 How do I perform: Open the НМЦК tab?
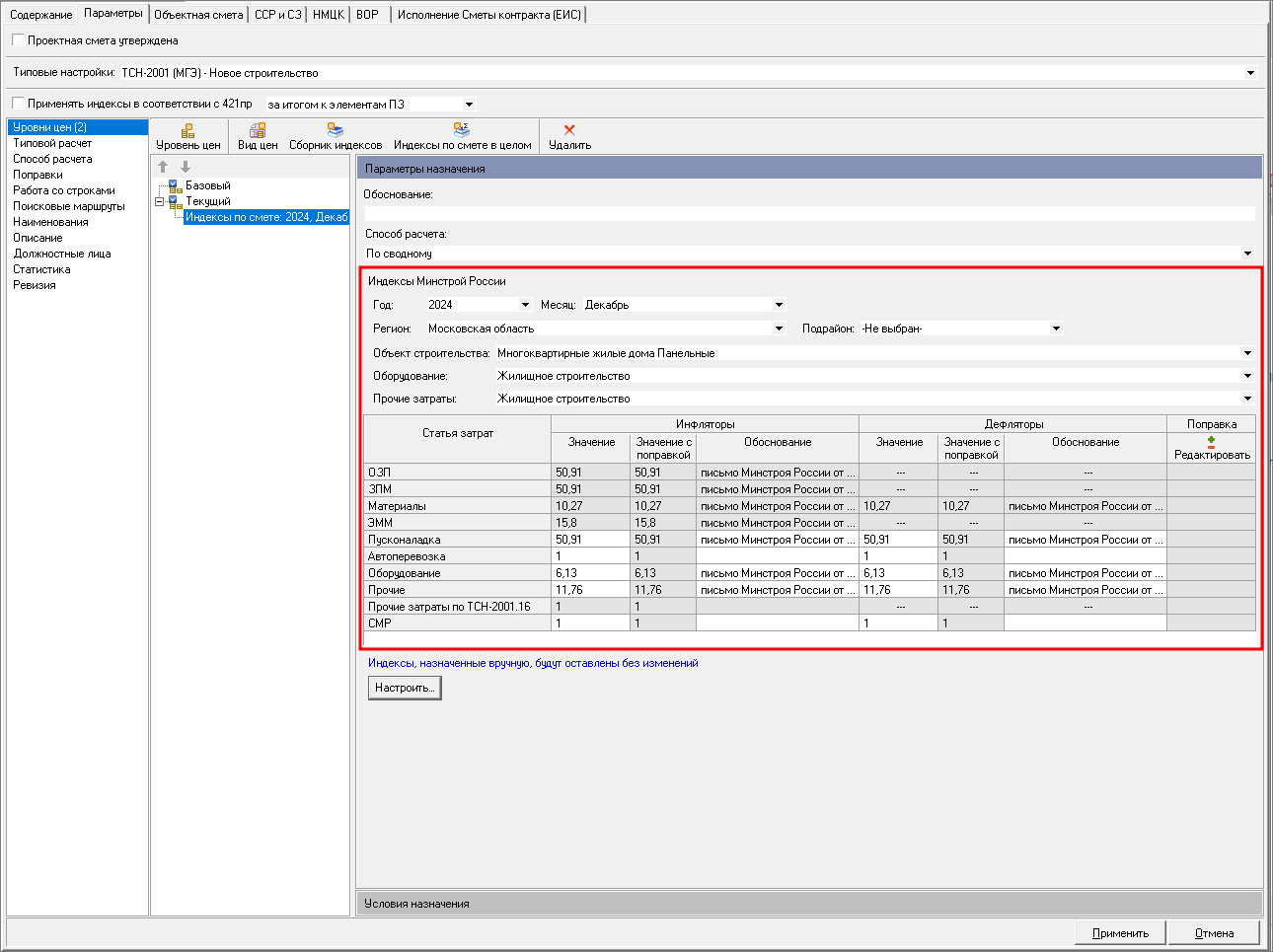coord(328,15)
